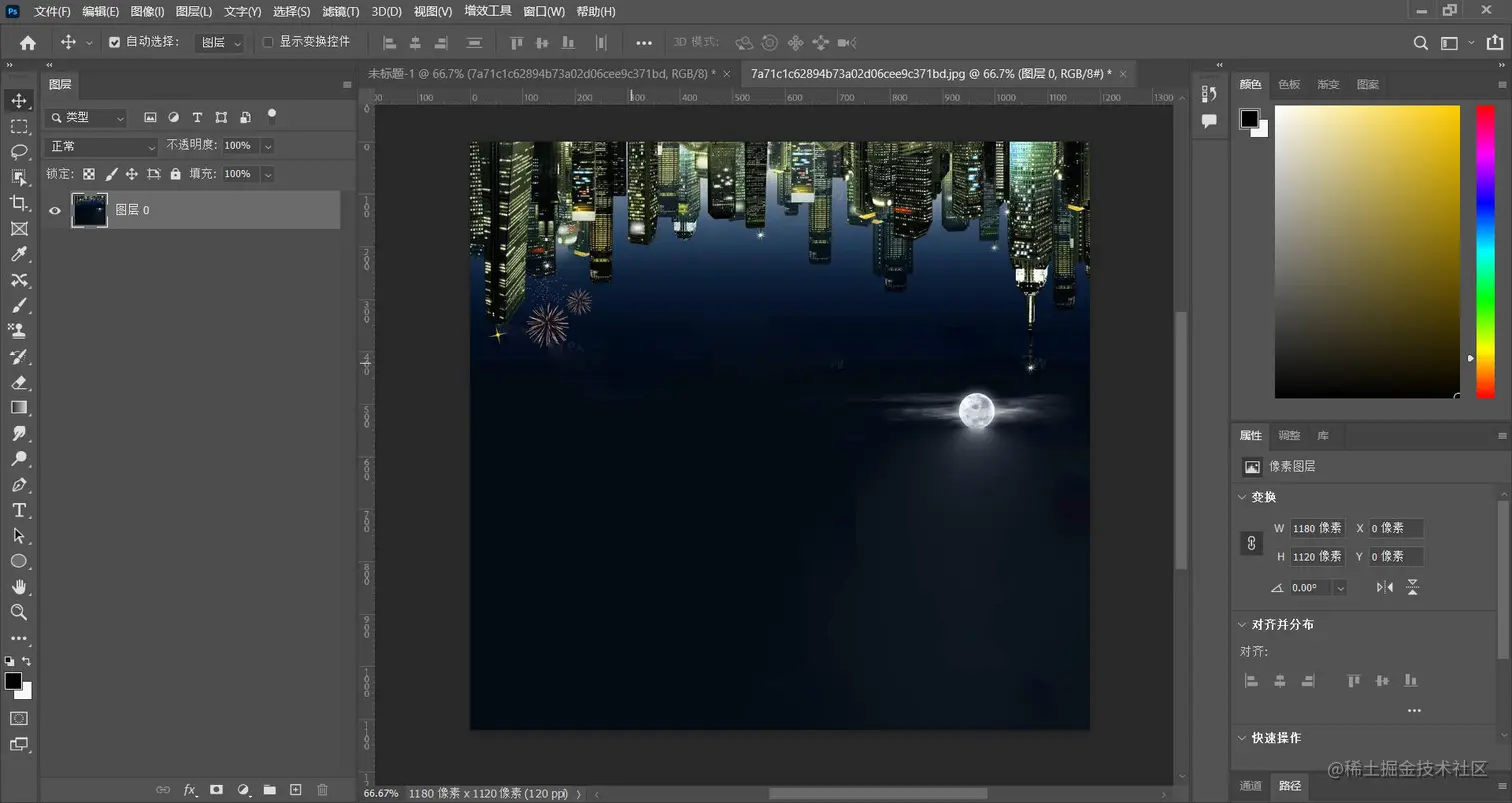Select the Brush tool
This screenshot has height=803, width=1512.
click(x=20, y=305)
